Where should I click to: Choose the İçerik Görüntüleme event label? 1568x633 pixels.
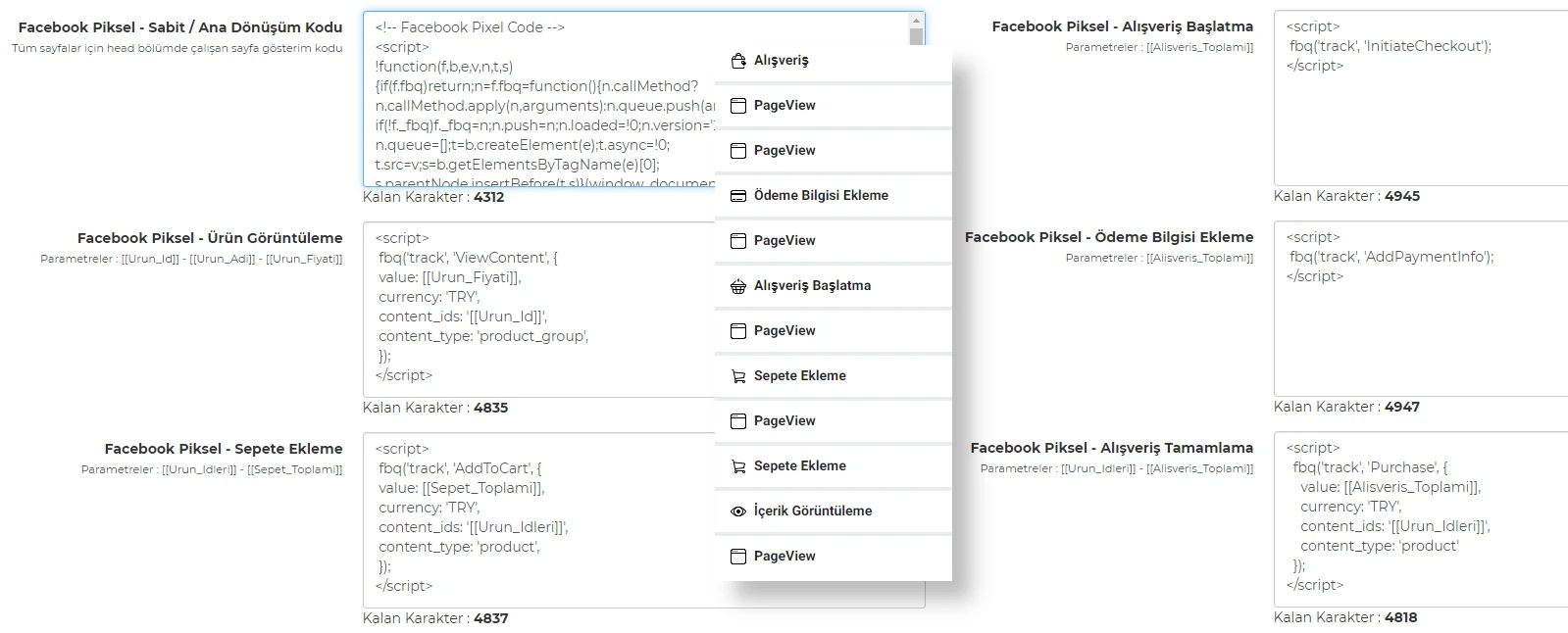[x=812, y=511]
